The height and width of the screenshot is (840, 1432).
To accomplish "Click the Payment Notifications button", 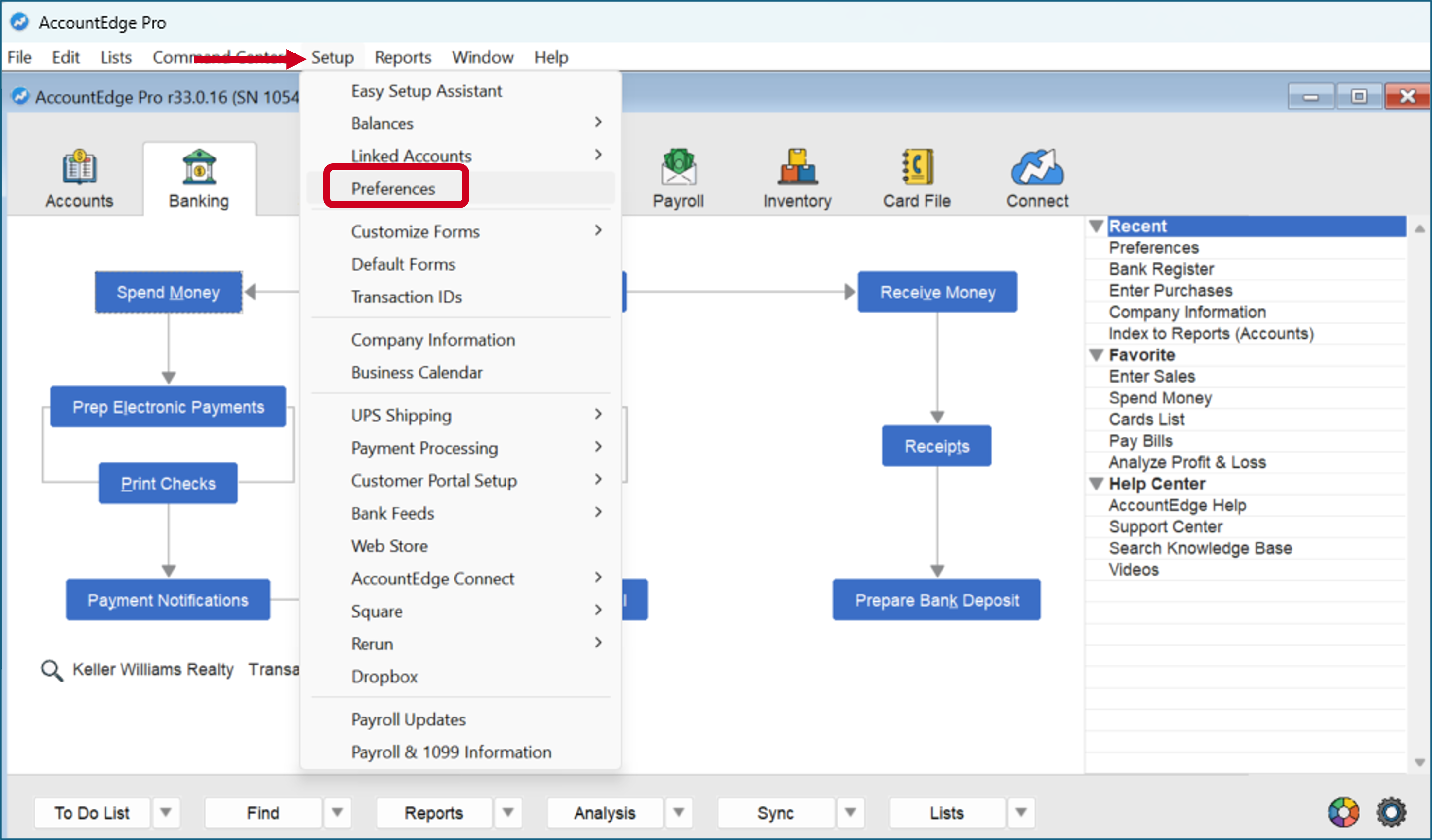I will (168, 600).
